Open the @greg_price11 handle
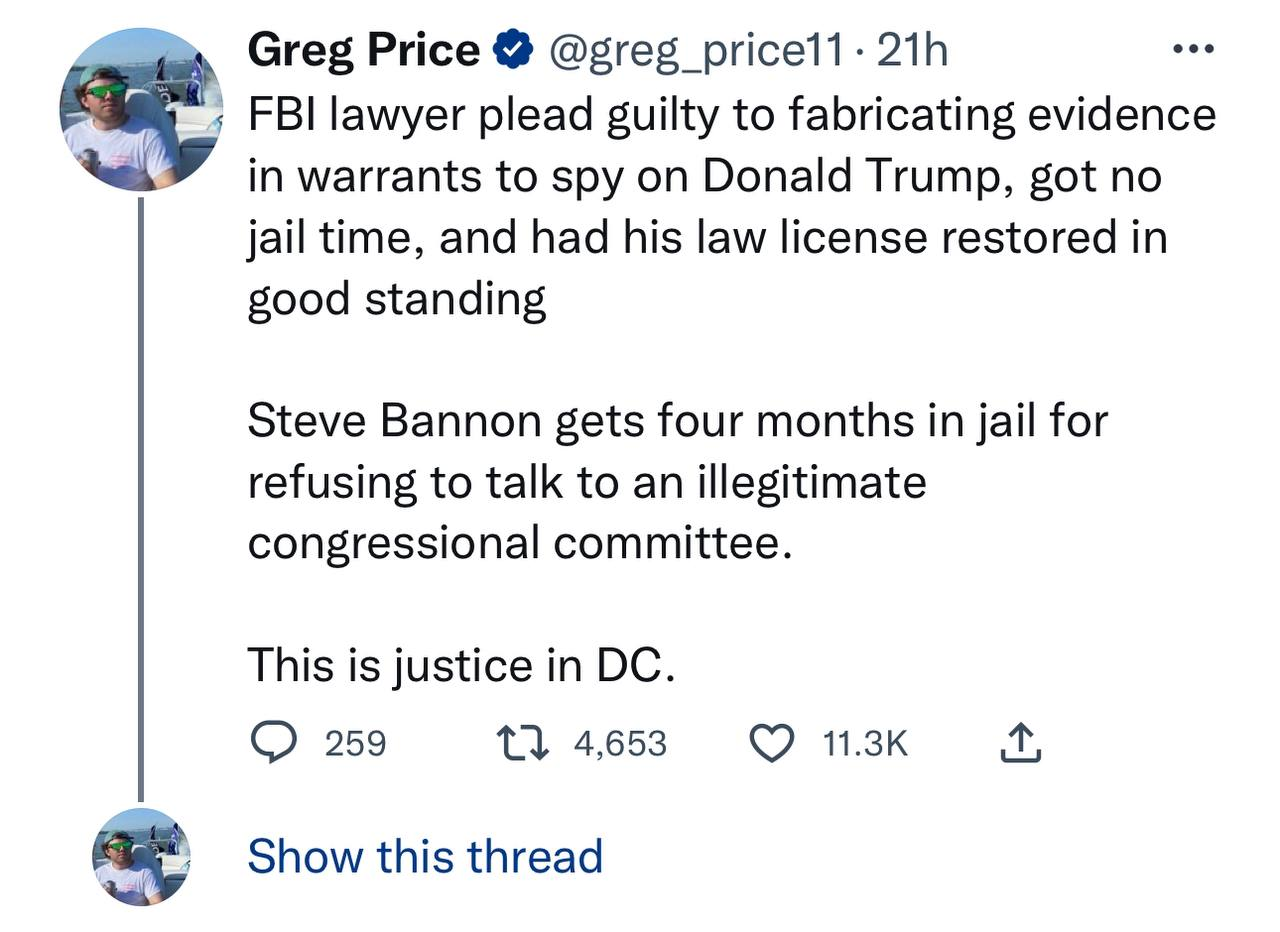 point(697,50)
